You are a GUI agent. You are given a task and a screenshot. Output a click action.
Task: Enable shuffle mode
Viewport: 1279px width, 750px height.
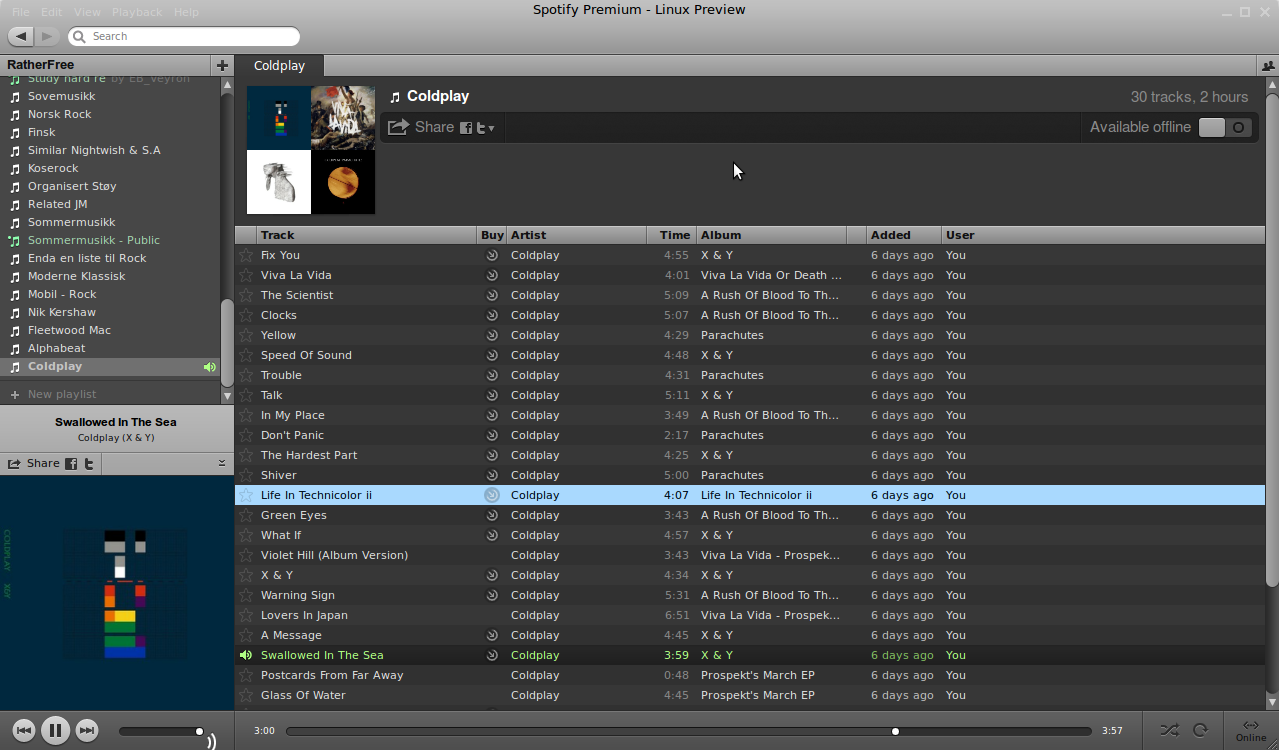(x=1168, y=730)
